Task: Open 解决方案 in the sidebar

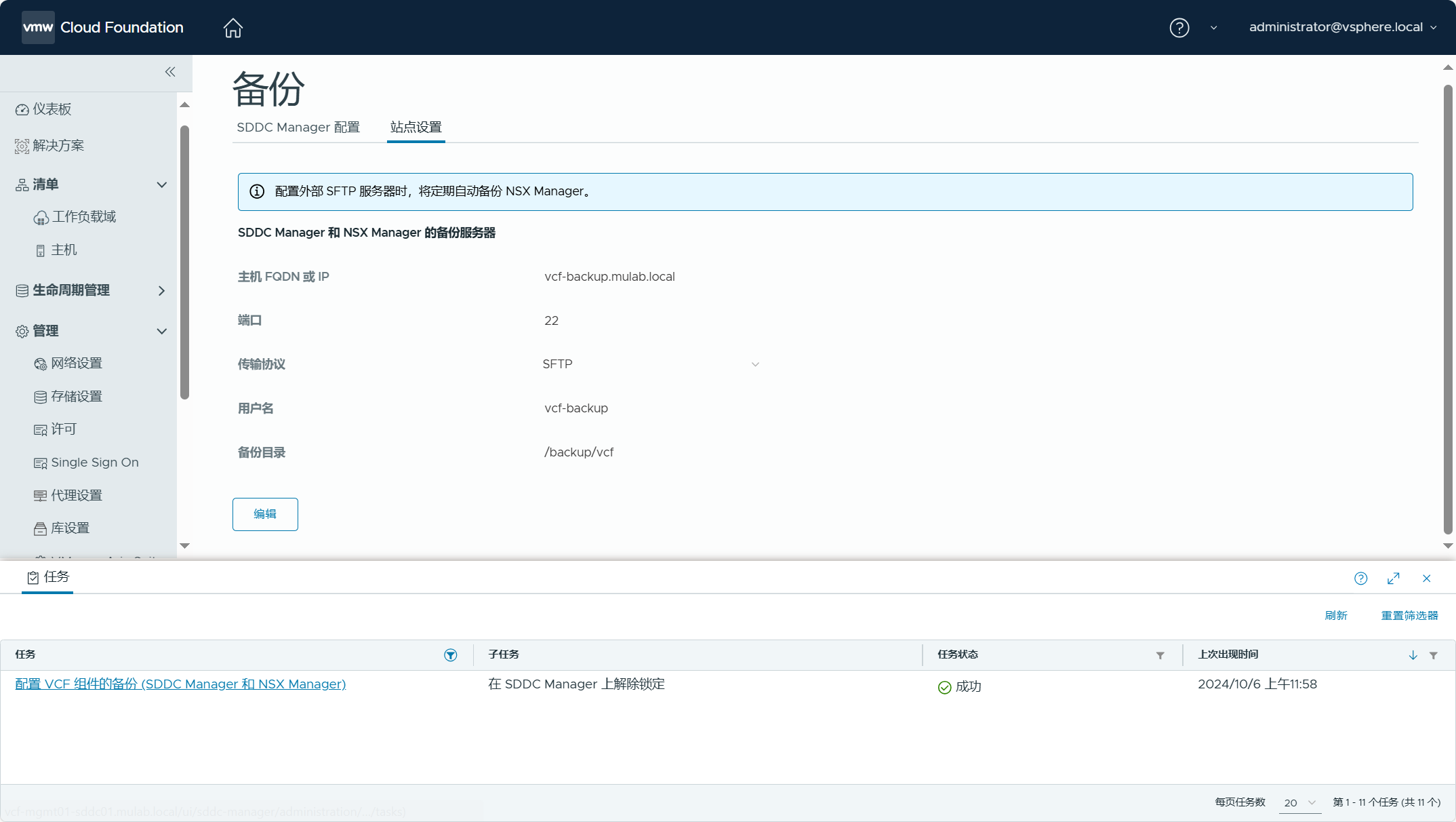Action: coord(58,146)
